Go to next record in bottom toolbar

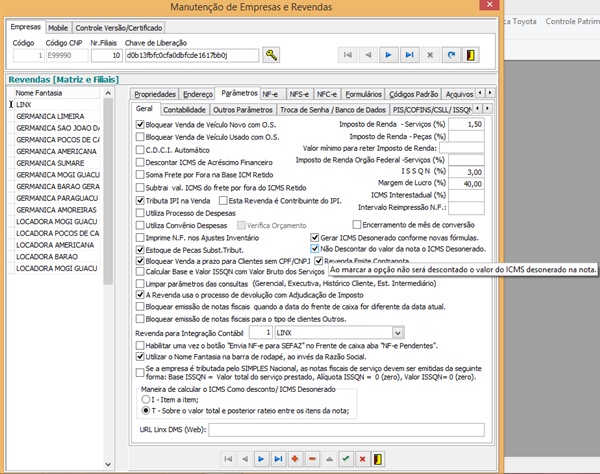click(261, 457)
